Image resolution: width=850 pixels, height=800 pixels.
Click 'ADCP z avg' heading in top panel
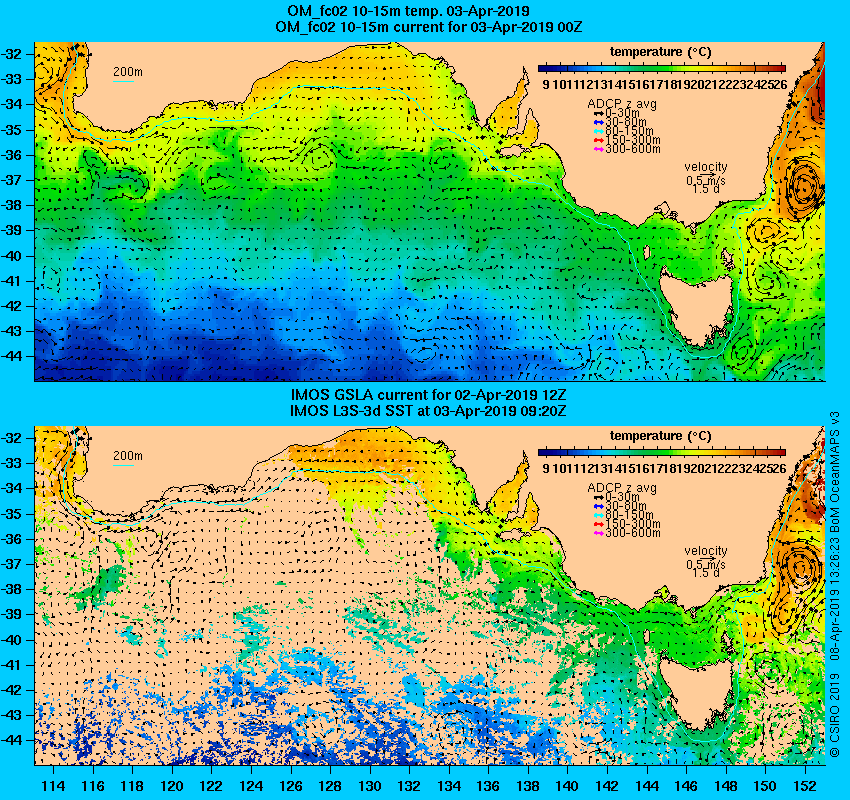coord(622,104)
